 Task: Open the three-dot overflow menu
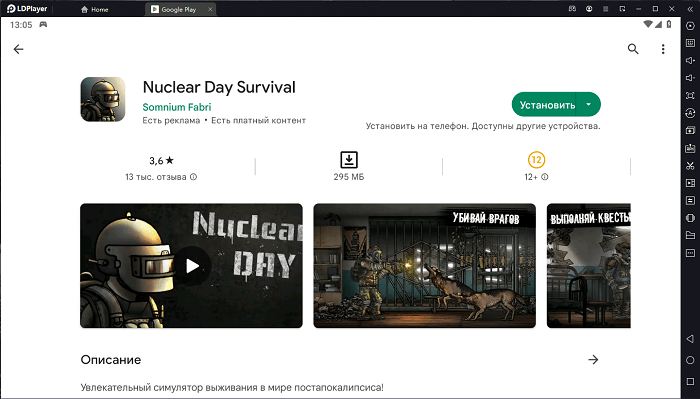pos(663,49)
